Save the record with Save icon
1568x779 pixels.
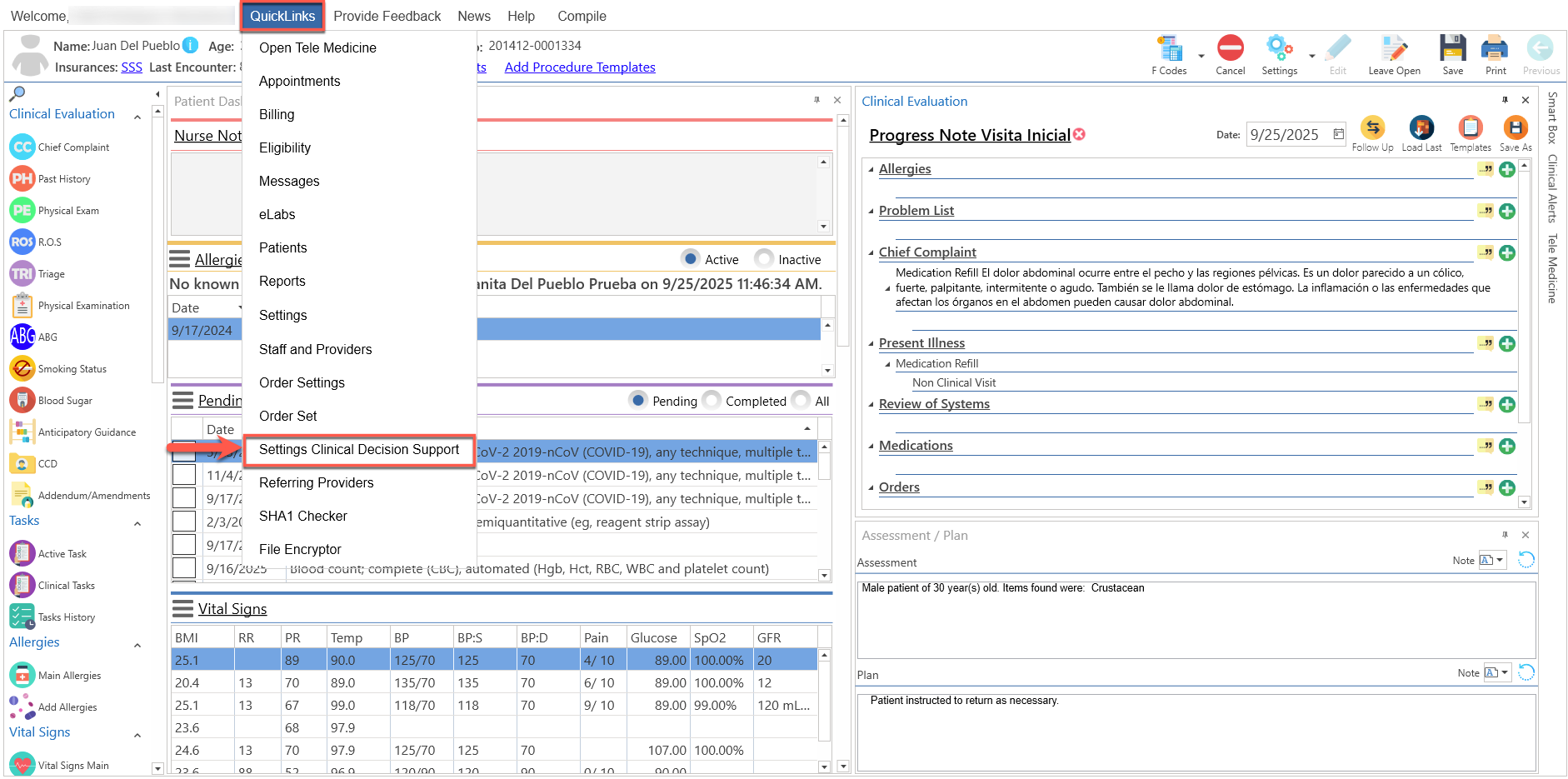(x=1452, y=48)
